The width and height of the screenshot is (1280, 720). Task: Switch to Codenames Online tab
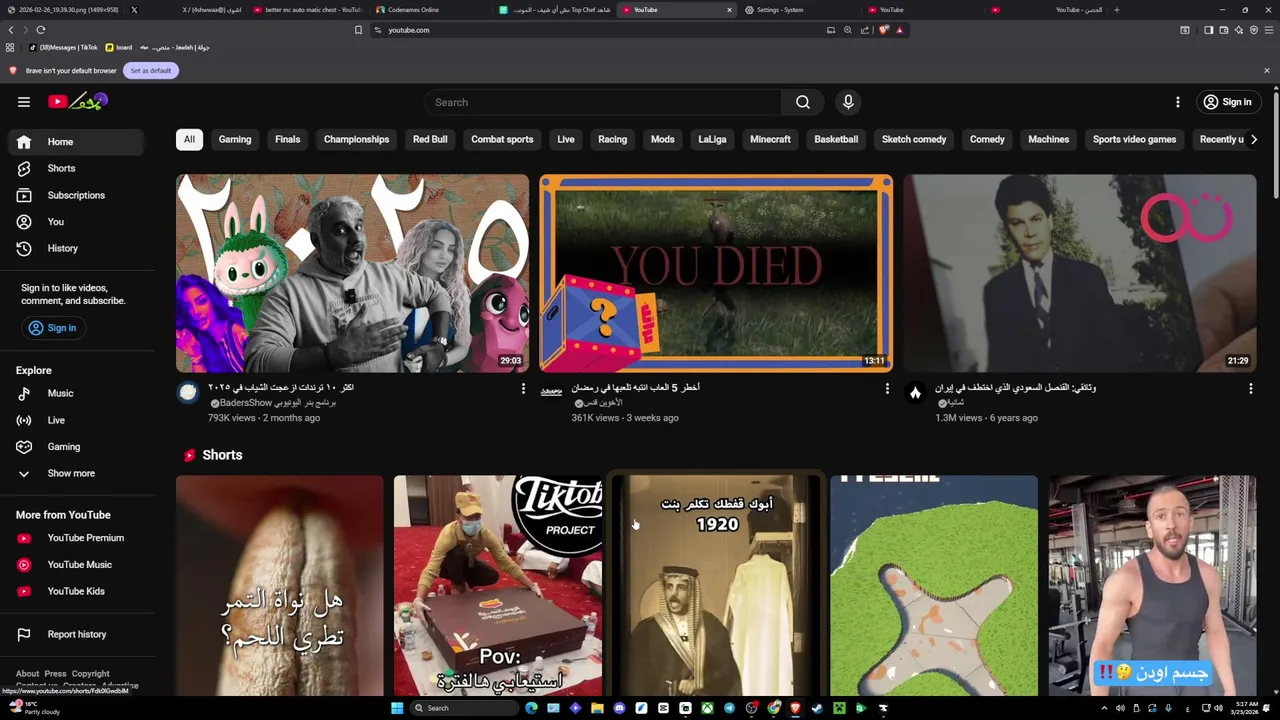(414, 10)
